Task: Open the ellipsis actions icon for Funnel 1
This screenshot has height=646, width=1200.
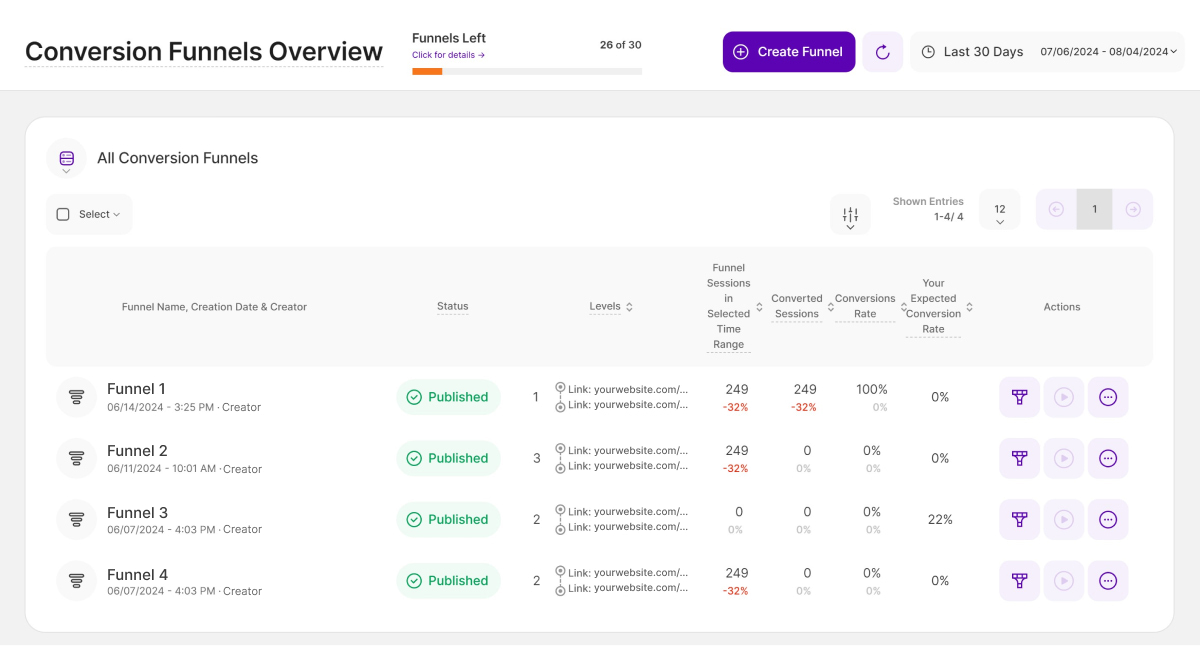Action: (1108, 397)
